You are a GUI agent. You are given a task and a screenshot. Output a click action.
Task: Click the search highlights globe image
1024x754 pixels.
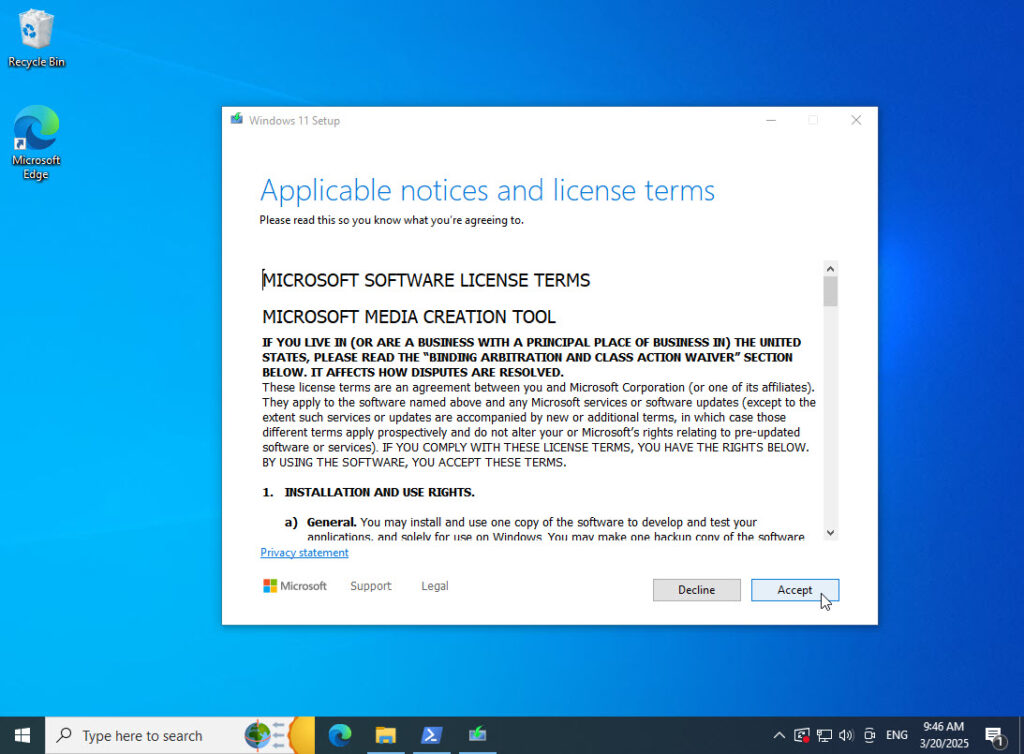click(x=279, y=735)
